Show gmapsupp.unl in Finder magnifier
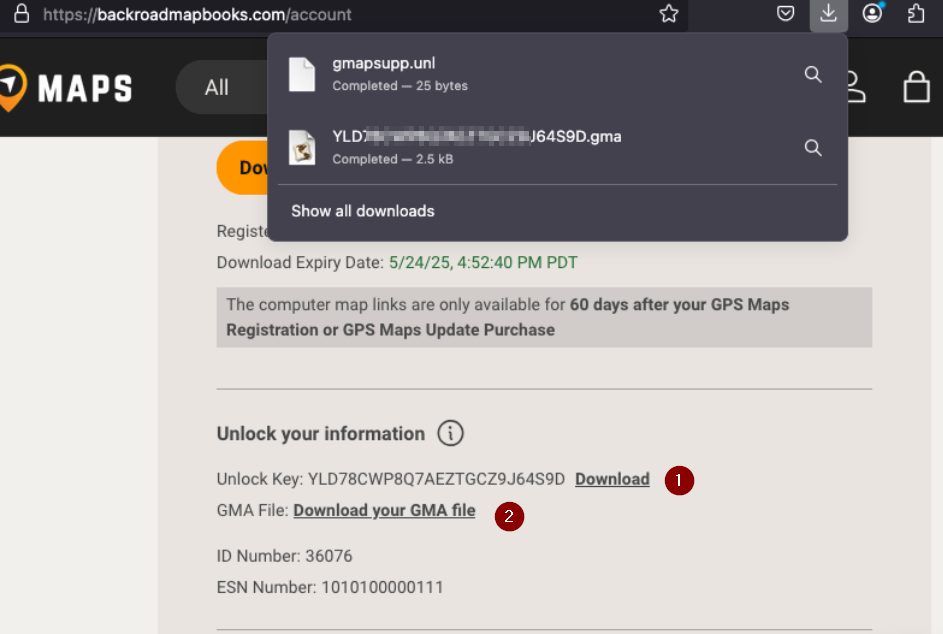 pos(813,75)
